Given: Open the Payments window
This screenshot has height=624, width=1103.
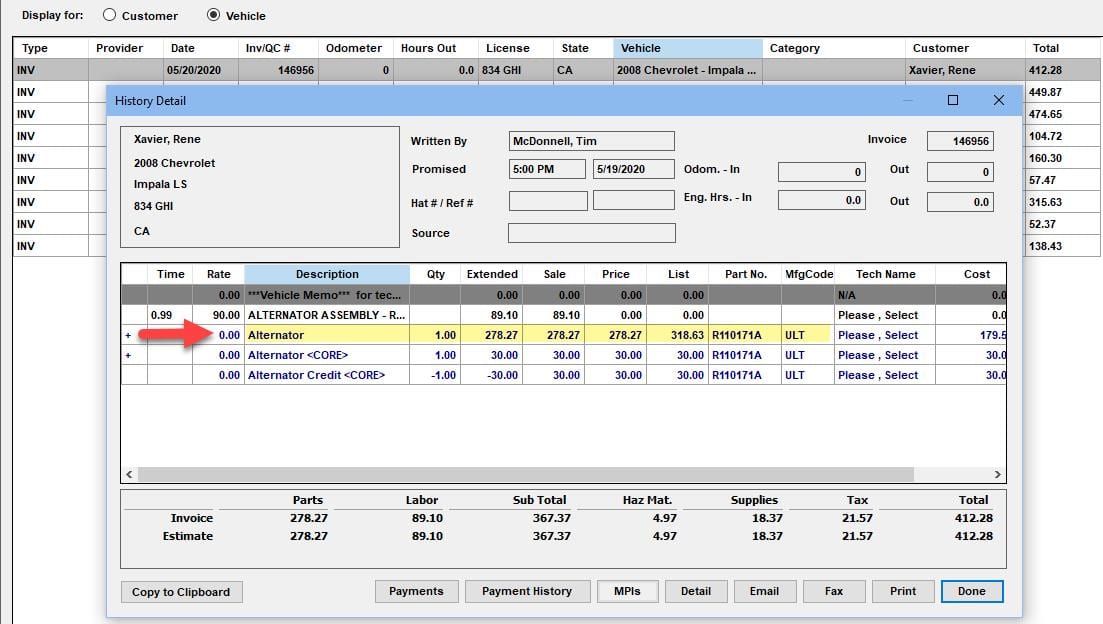Looking at the screenshot, I should tap(416, 591).
